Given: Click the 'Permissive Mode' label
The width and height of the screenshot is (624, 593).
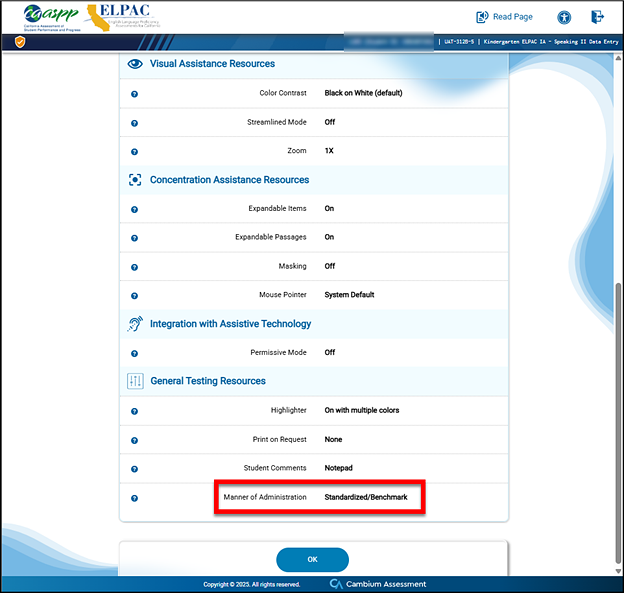Looking at the screenshot, I should click(278, 352).
